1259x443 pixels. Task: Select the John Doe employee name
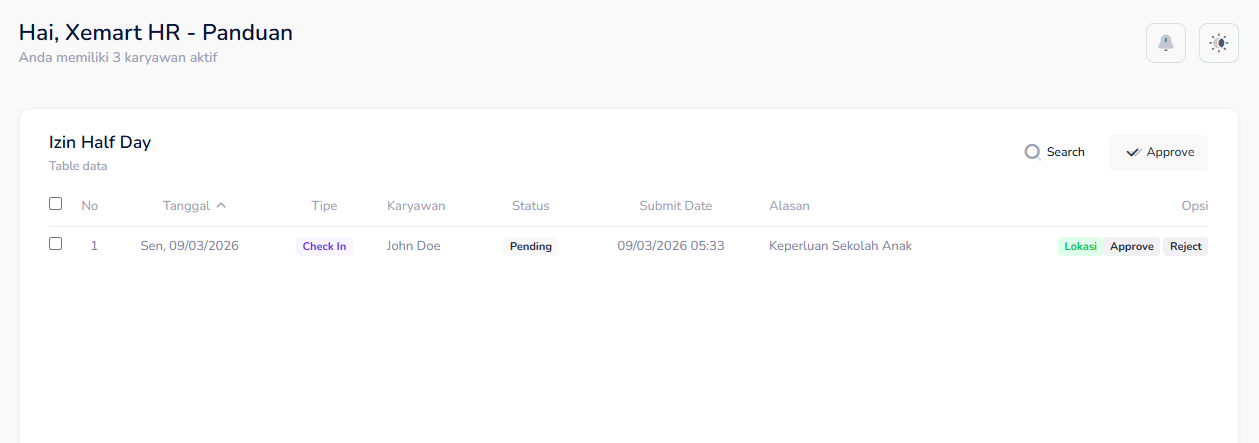click(x=413, y=246)
